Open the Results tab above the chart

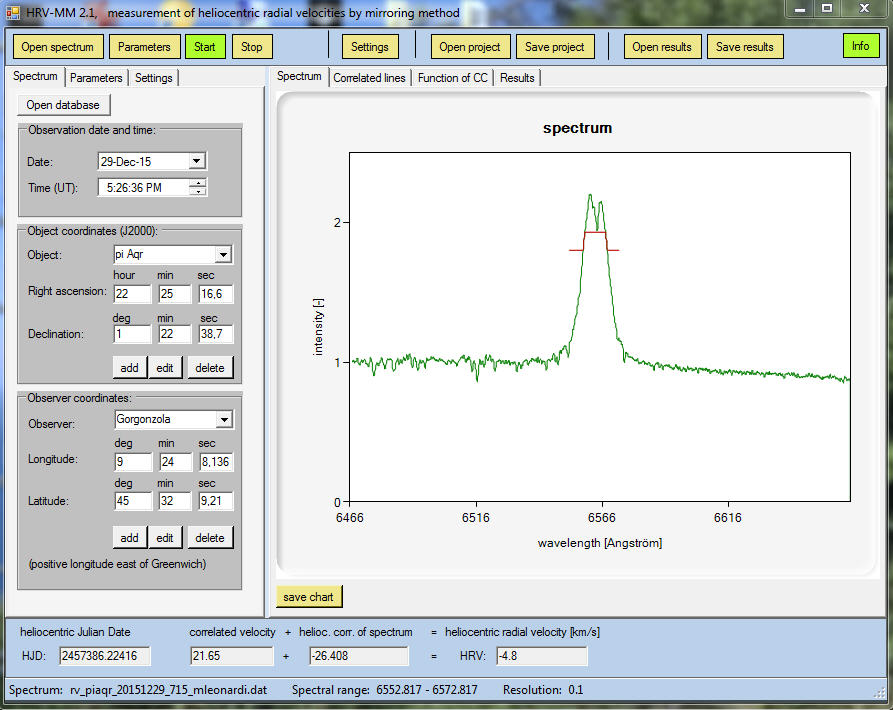tap(517, 78)
